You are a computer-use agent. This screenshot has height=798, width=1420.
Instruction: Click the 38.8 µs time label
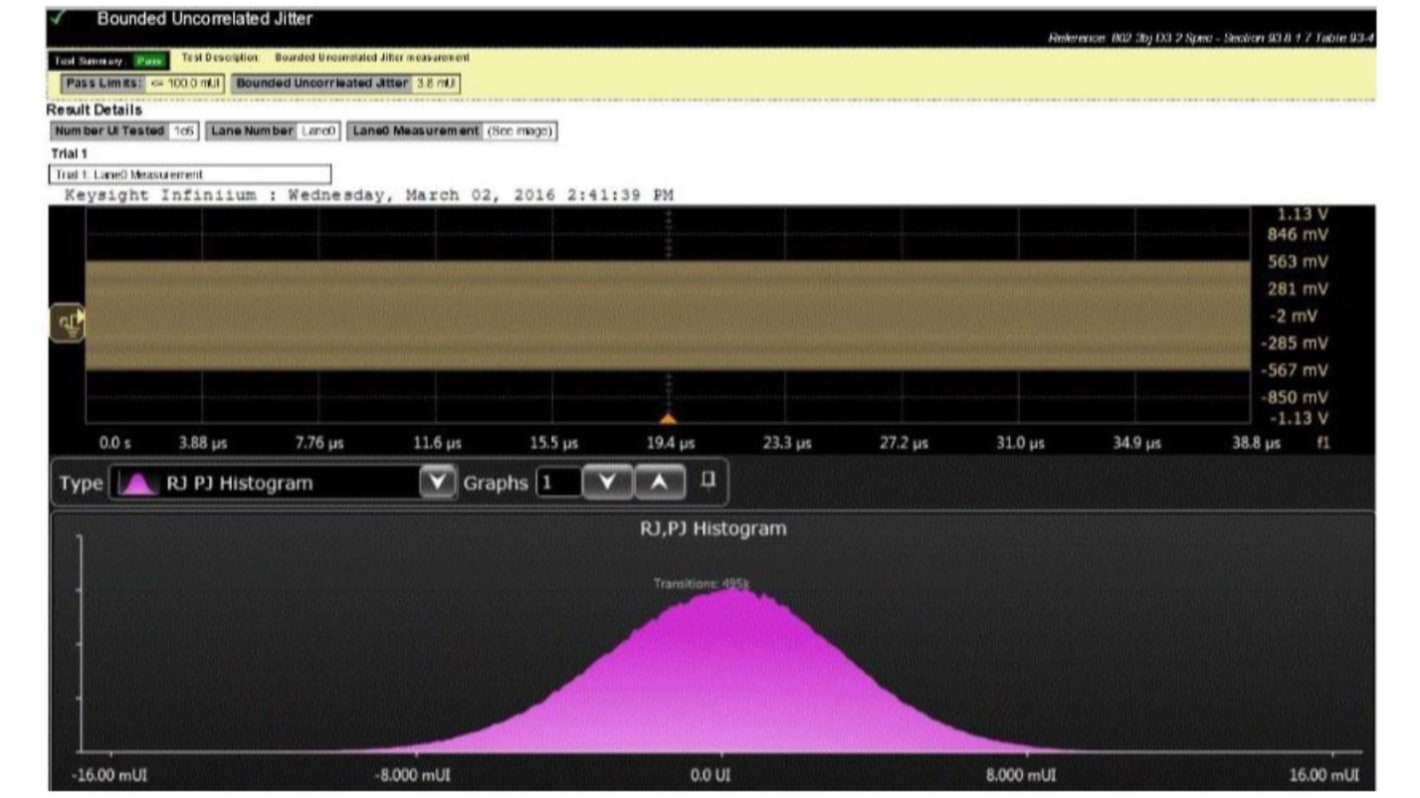(1255, 442)
